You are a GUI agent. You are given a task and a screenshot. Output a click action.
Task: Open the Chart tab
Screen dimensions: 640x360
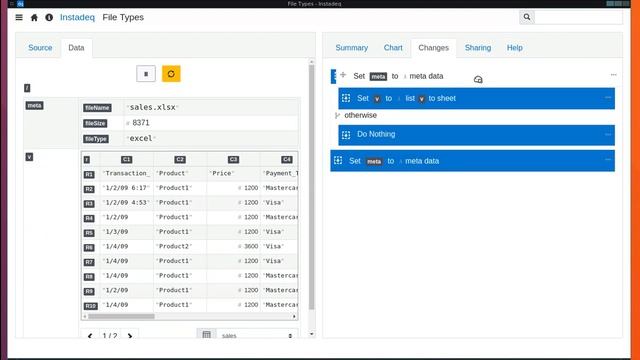[x=393, y=48]
